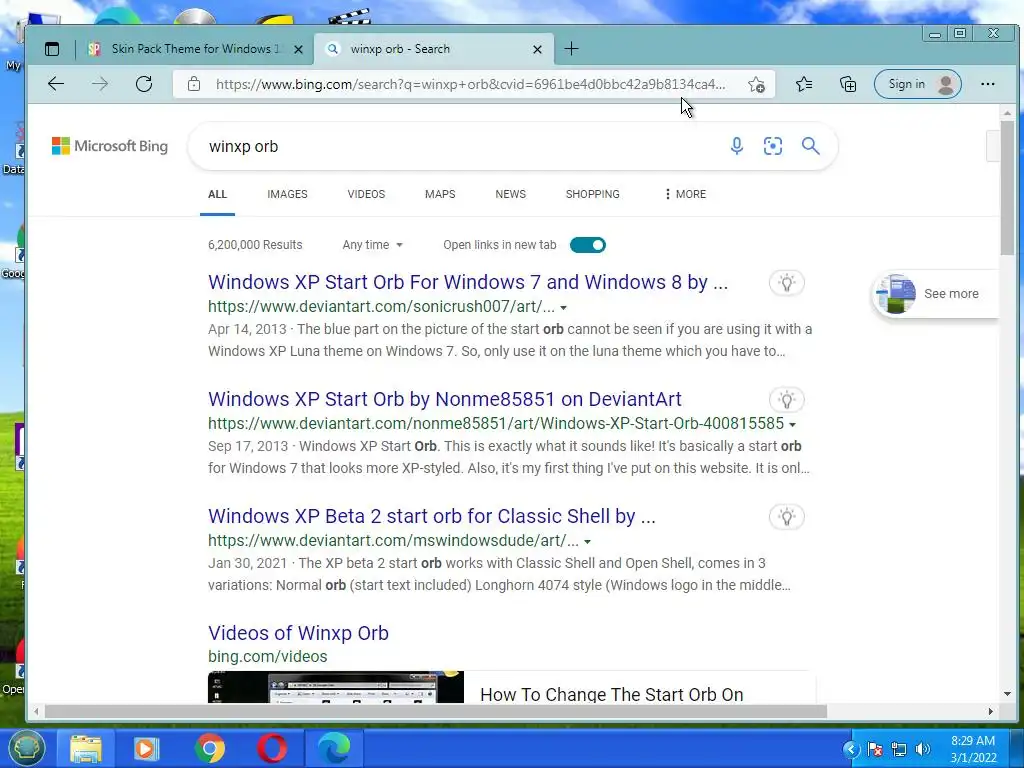Select the ALL search tab
This screenshot has height=768, width=1024.
[217, 194]
